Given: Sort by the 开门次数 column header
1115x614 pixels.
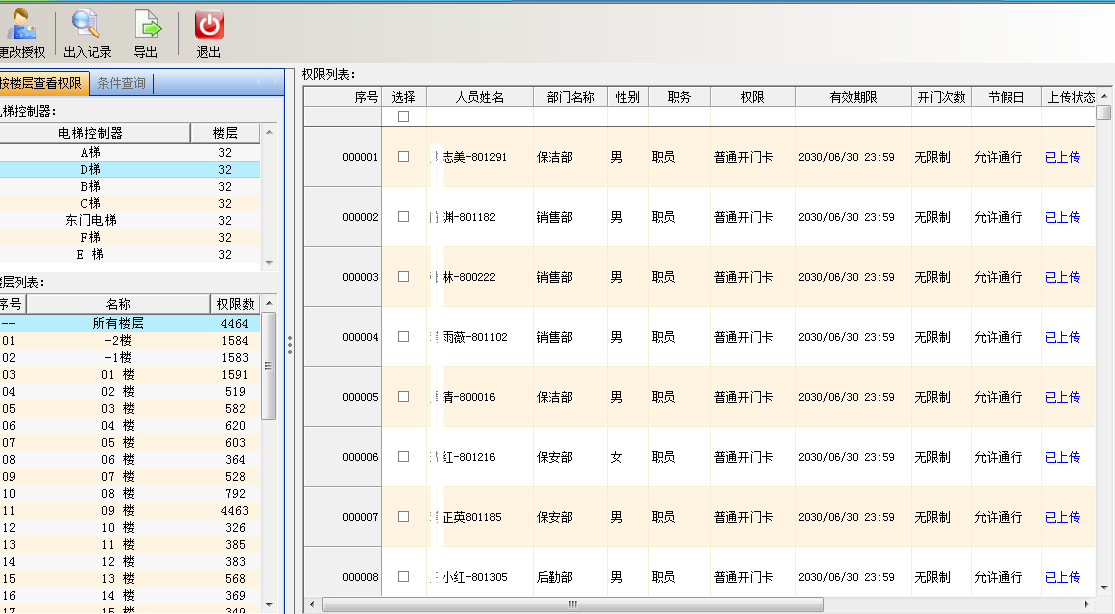Looking at the screenshot, I should pyautogui.click(x=941, y=97).
